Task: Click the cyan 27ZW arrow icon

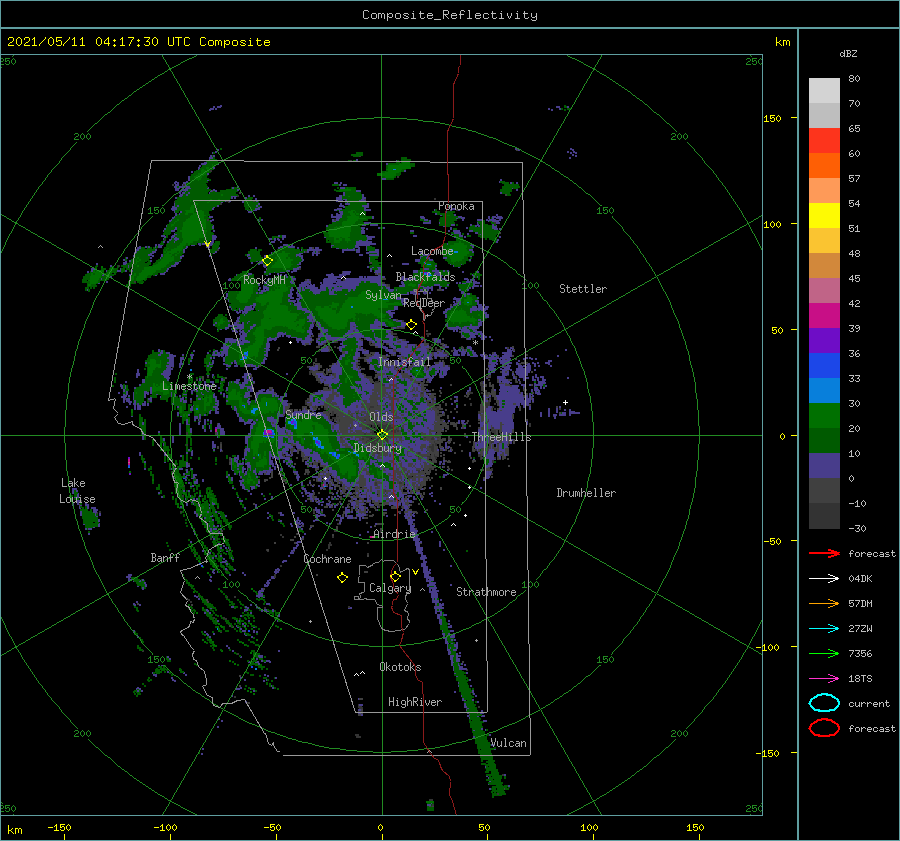Action: 824,629
